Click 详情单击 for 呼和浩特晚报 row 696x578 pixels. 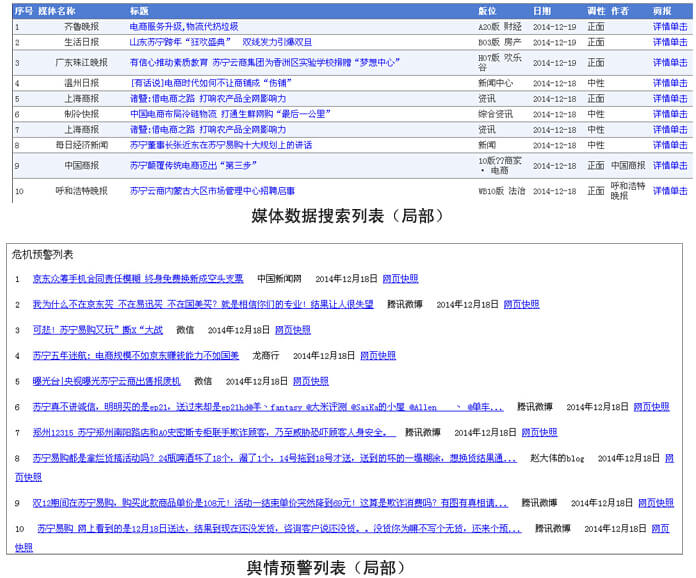pos(670,191)
